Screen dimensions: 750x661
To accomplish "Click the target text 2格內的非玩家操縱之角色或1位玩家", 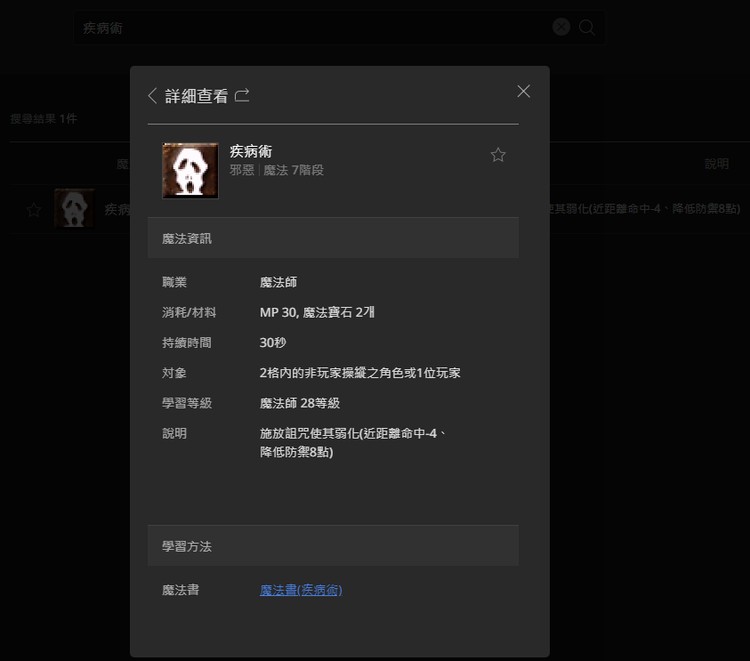I will (360, 373).
